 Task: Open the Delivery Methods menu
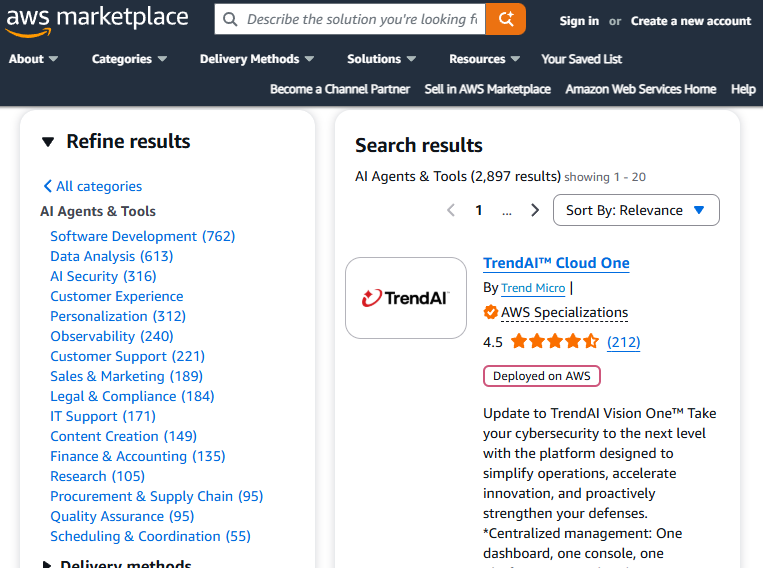(x=256, y=59)
